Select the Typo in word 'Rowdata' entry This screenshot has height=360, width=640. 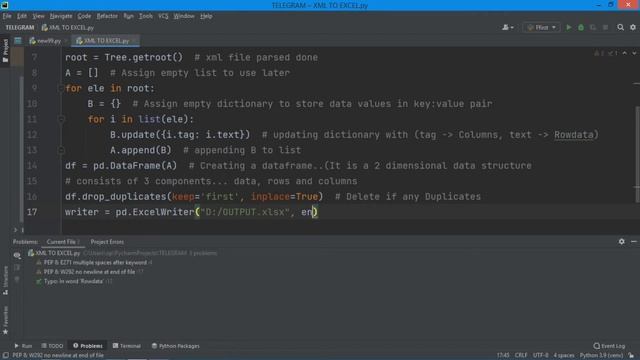73,281
